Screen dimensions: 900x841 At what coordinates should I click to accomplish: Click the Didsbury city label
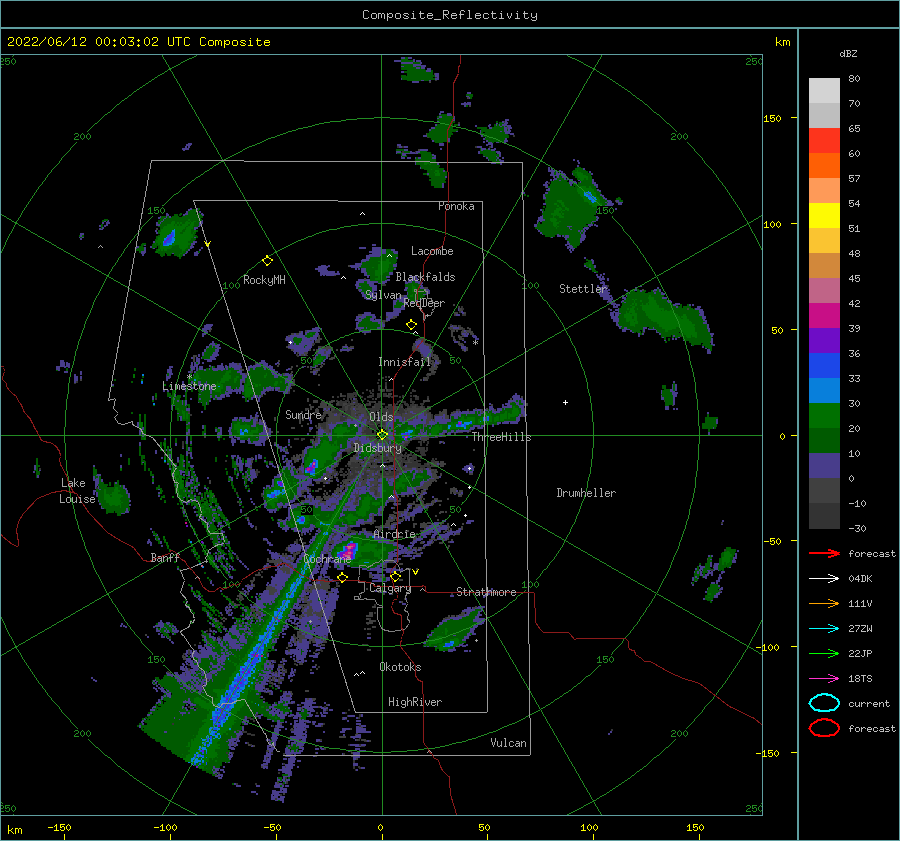[378, 448]
